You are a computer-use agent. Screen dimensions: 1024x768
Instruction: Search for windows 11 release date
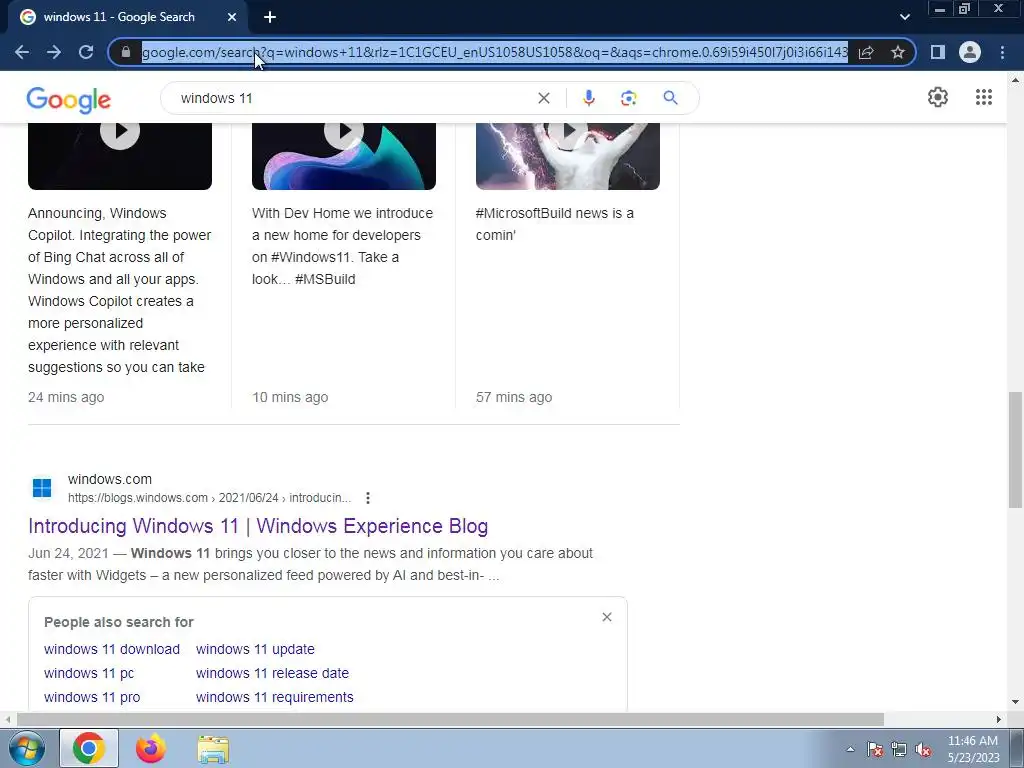272,673
